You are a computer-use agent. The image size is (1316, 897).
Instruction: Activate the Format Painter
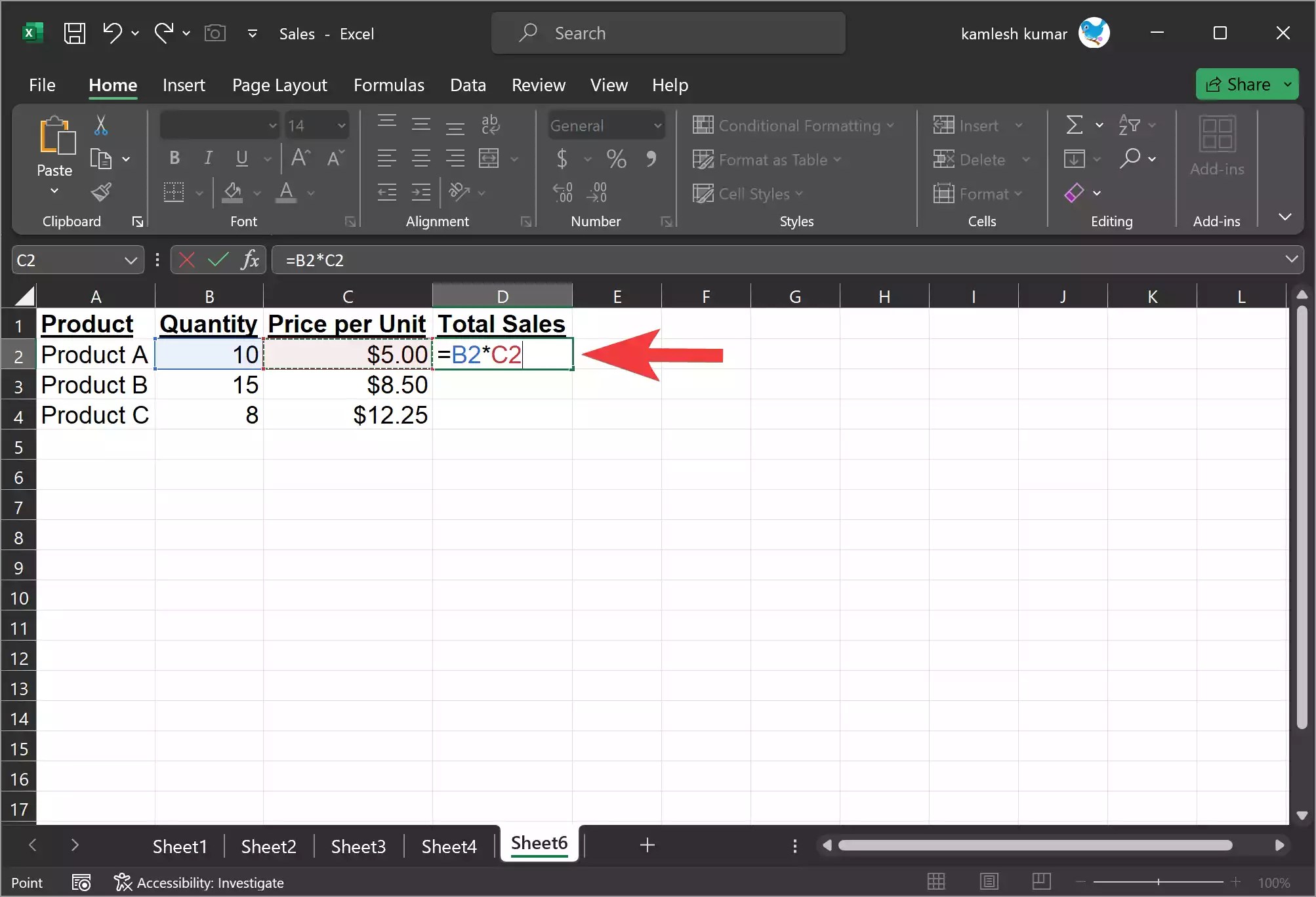coord(101,192)
